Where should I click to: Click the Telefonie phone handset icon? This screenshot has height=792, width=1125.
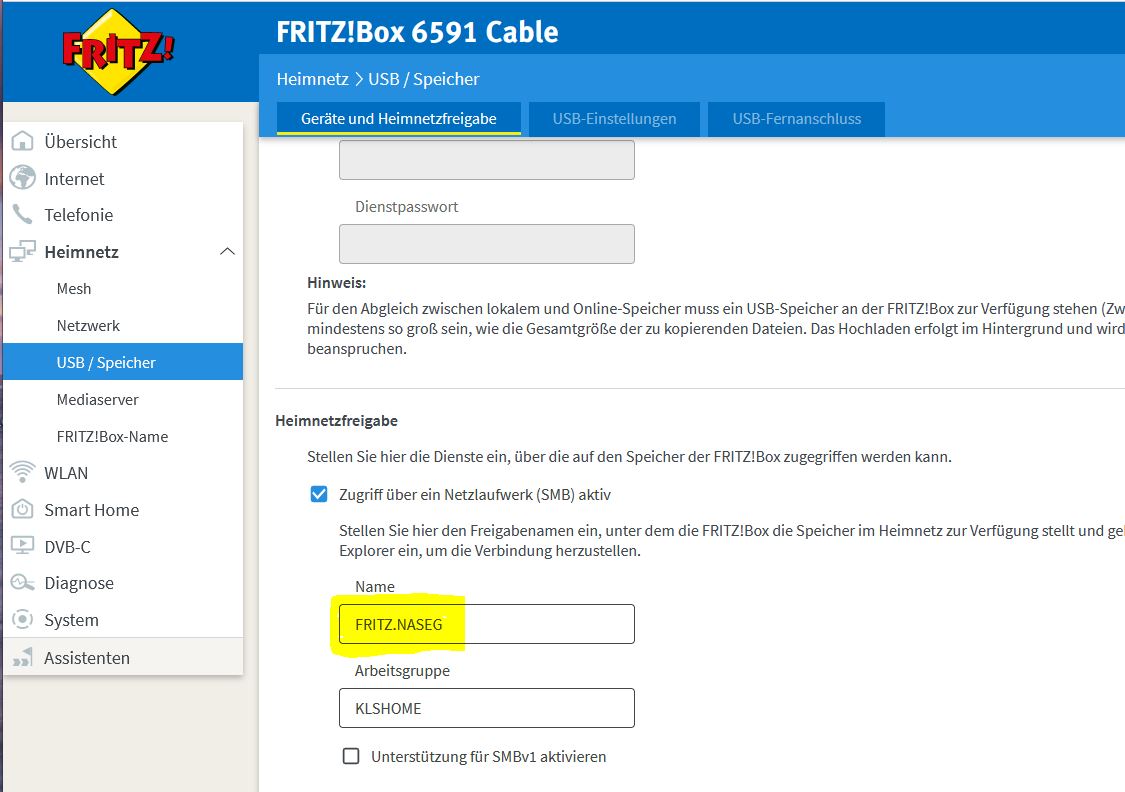tap(22, 214)
